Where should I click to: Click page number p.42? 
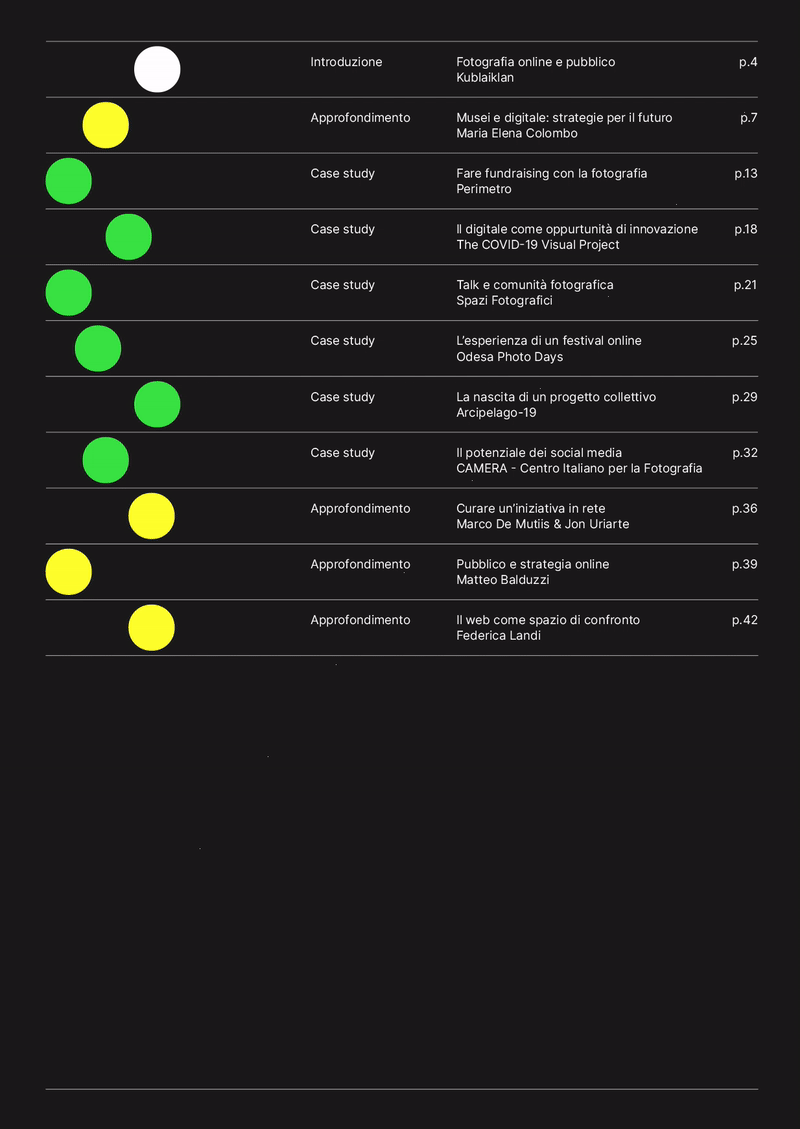(x=744, y=620)
